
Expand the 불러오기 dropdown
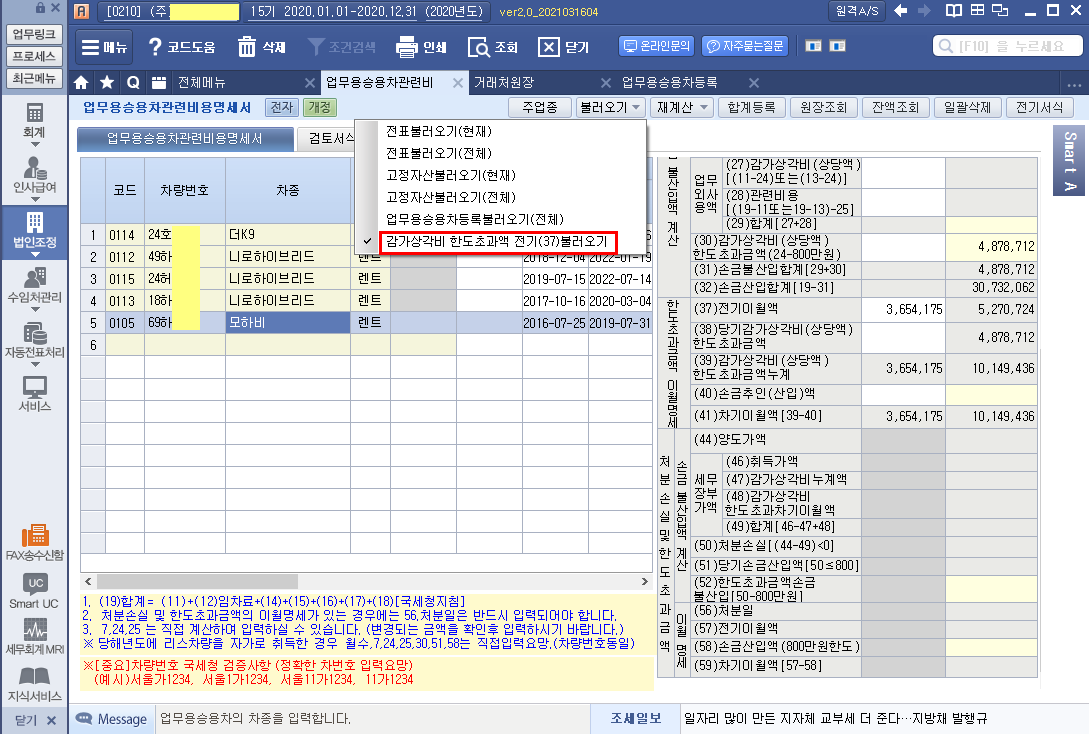[610, 107]
